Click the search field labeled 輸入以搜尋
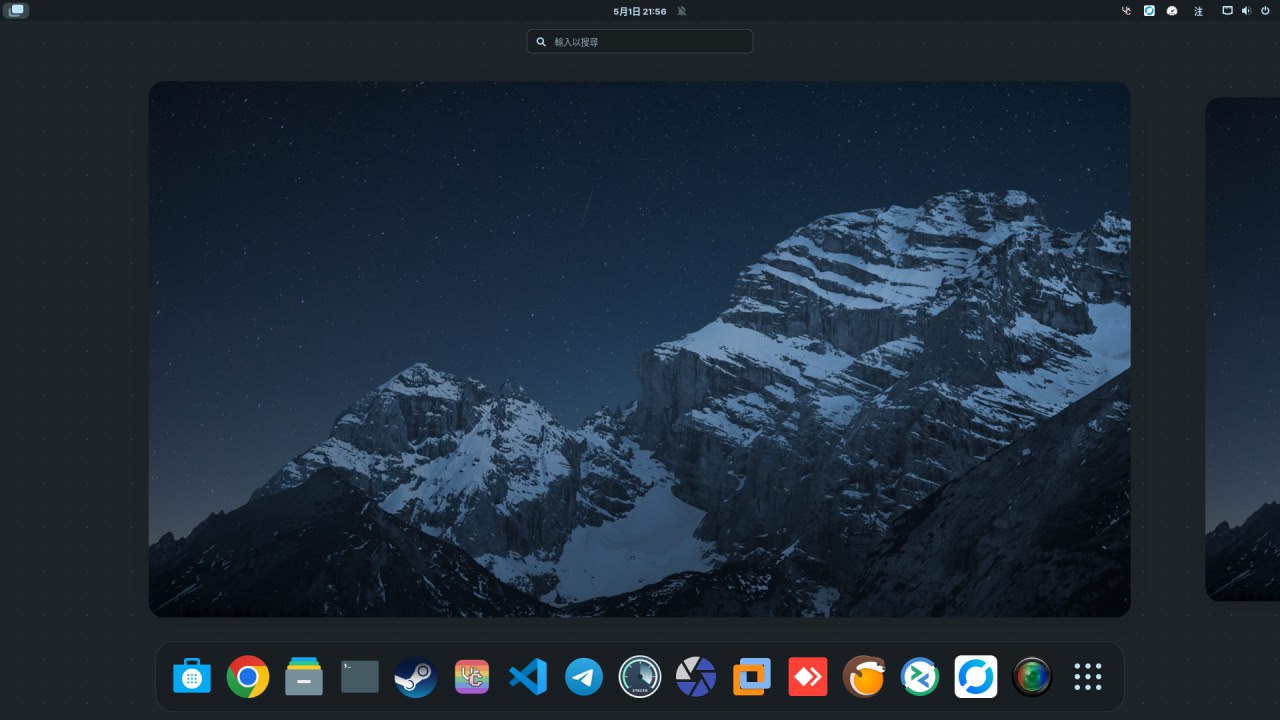Viewport: 1280px width, 720px height. pyautogui.click(x=640, y=42)
